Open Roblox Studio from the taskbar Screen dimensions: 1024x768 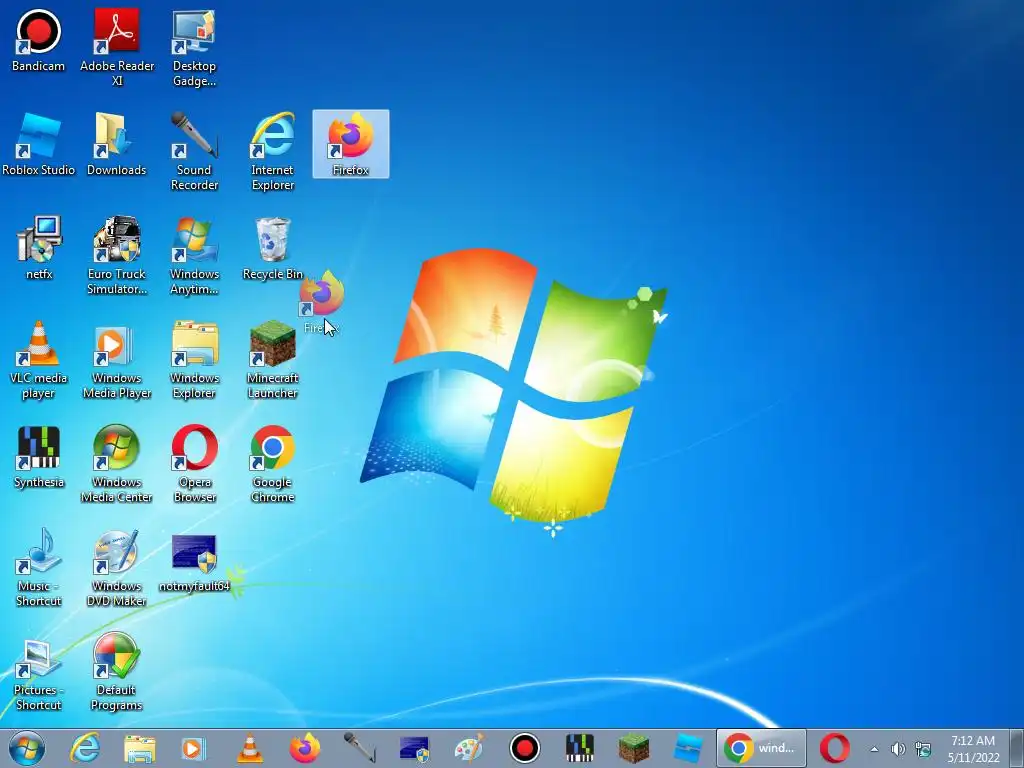(x=688, y=748)
